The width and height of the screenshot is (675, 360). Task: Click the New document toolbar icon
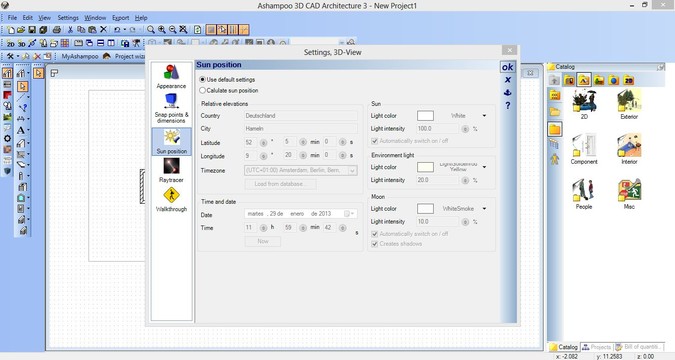point(11,30)
